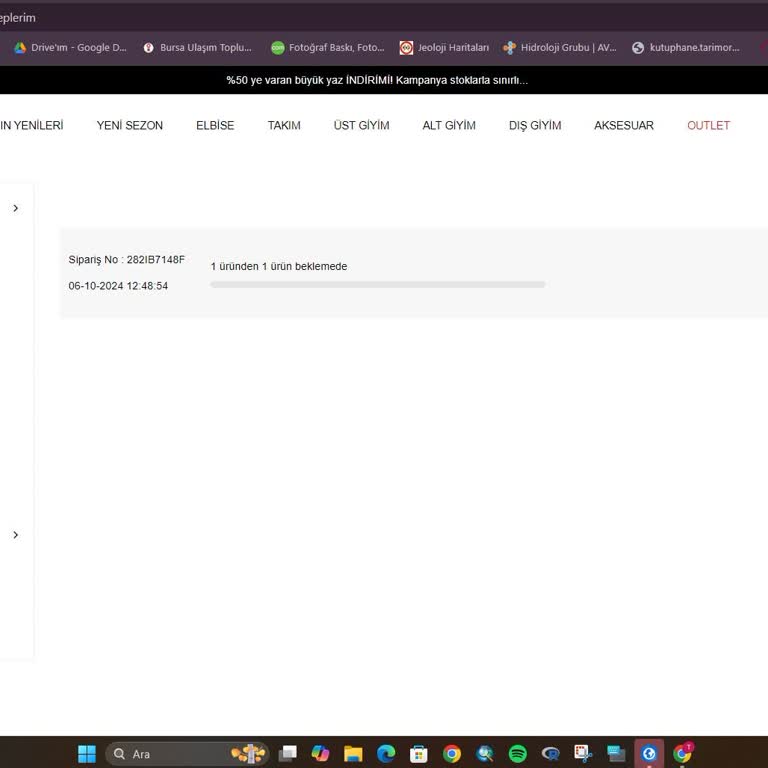Click the summer discount campaign banner

point(377,80)
